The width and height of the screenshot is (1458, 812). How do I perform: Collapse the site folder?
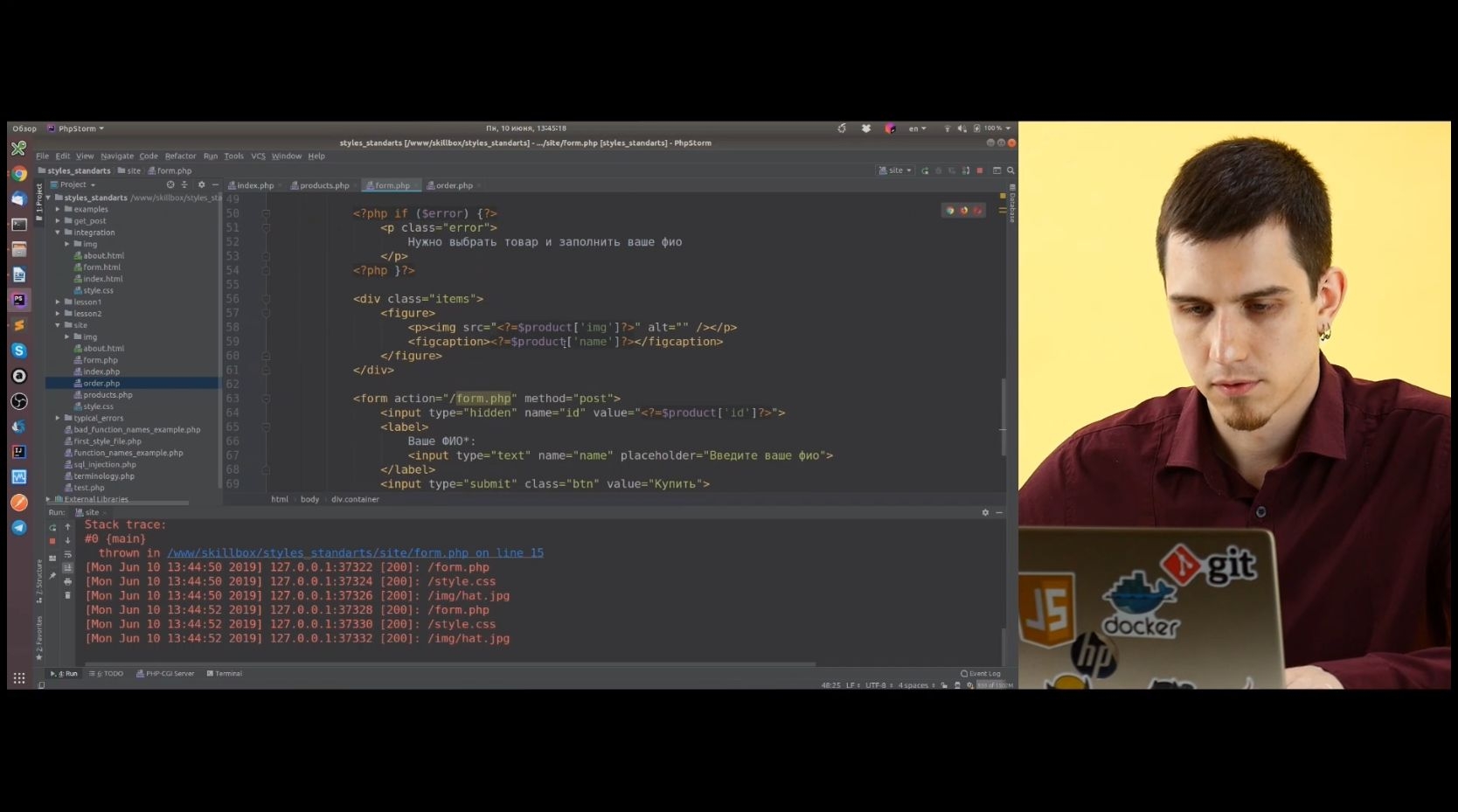pos(58,325)
